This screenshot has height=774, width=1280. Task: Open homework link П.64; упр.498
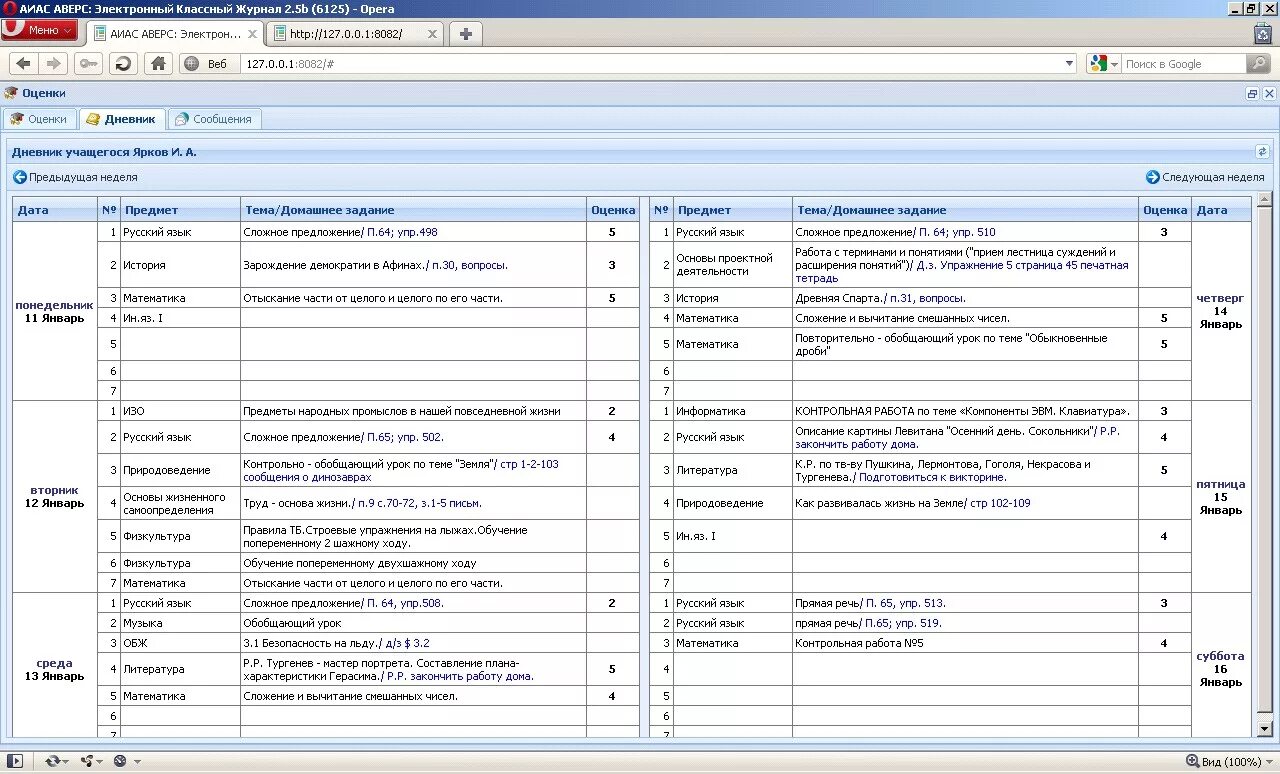(402, 232)
